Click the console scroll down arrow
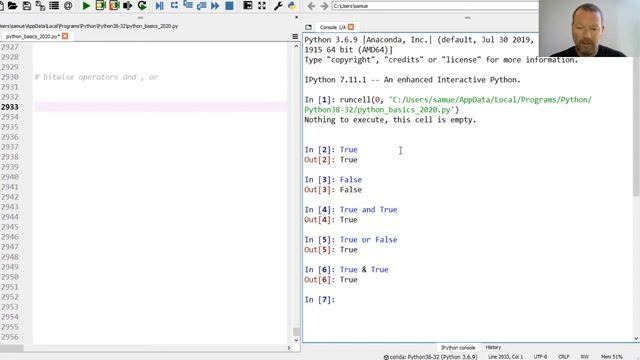The image size is (640, 360). tap(636, 338)
